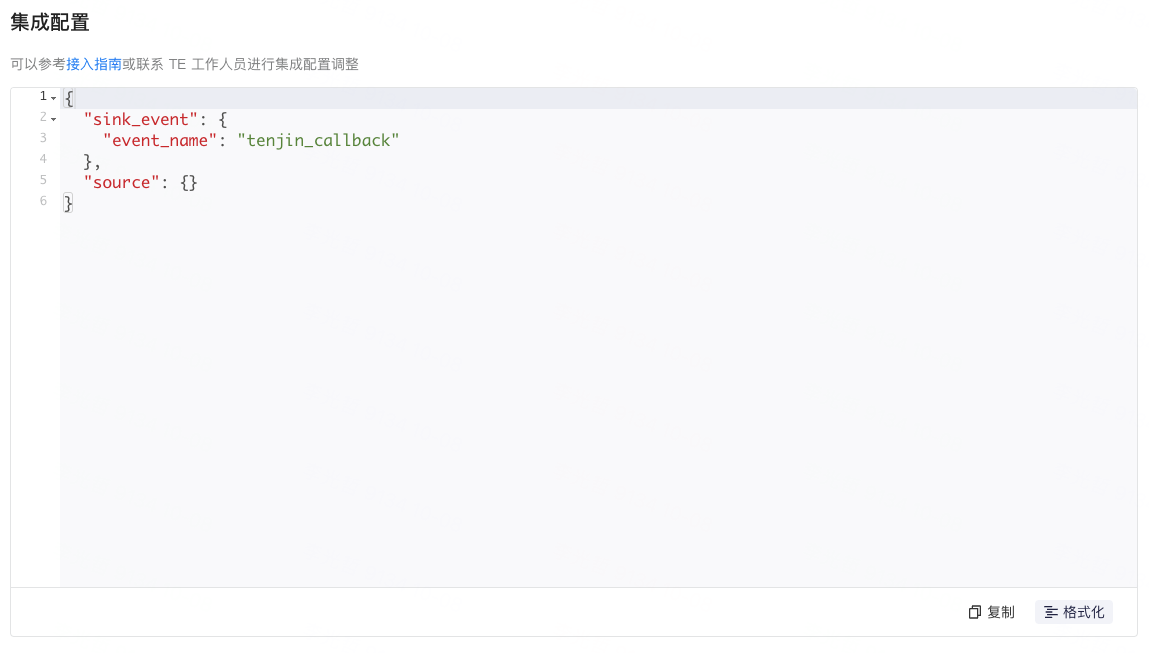Click the format lines icon beside 格式化
The image size is (1149, 653).
pos(1051,612)
